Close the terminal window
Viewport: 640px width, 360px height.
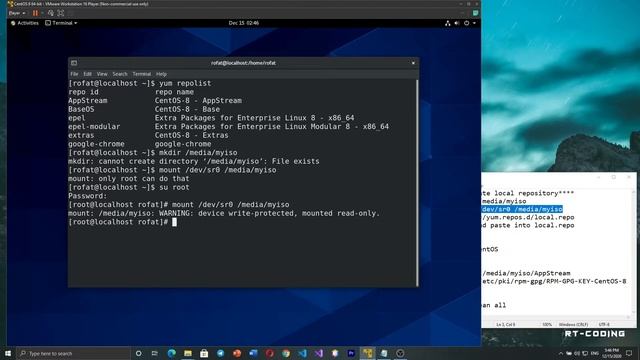coord(413,63)
